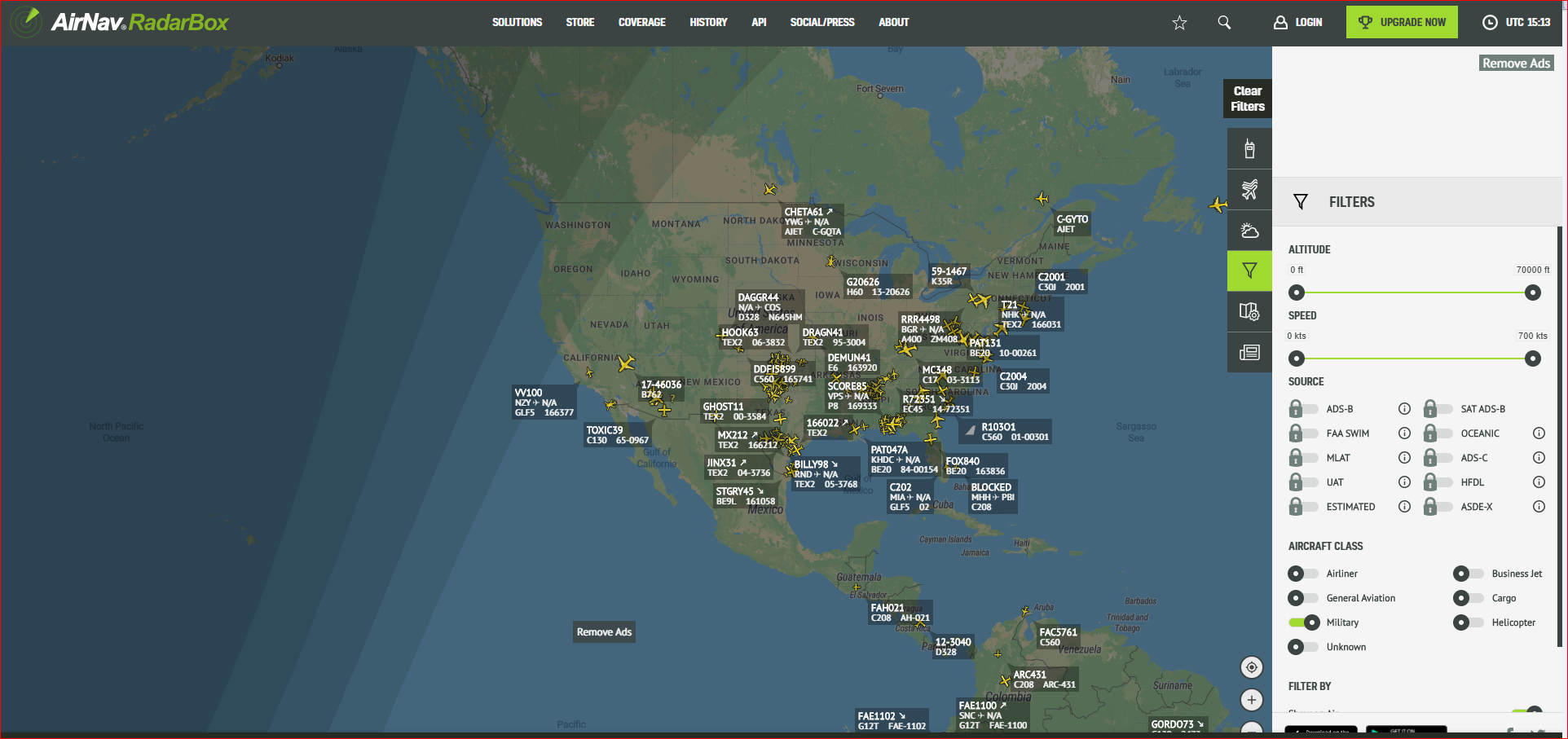Toggle the locked MLAT source switch
Screen dimensions: 1568x739
coord(1302,458)
